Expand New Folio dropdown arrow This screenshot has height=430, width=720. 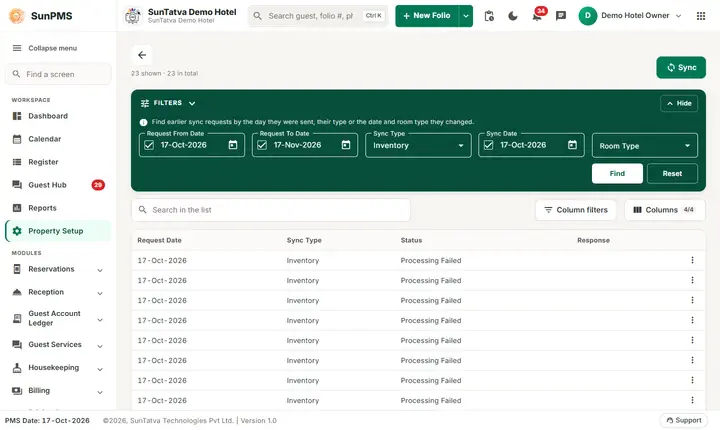466,16
